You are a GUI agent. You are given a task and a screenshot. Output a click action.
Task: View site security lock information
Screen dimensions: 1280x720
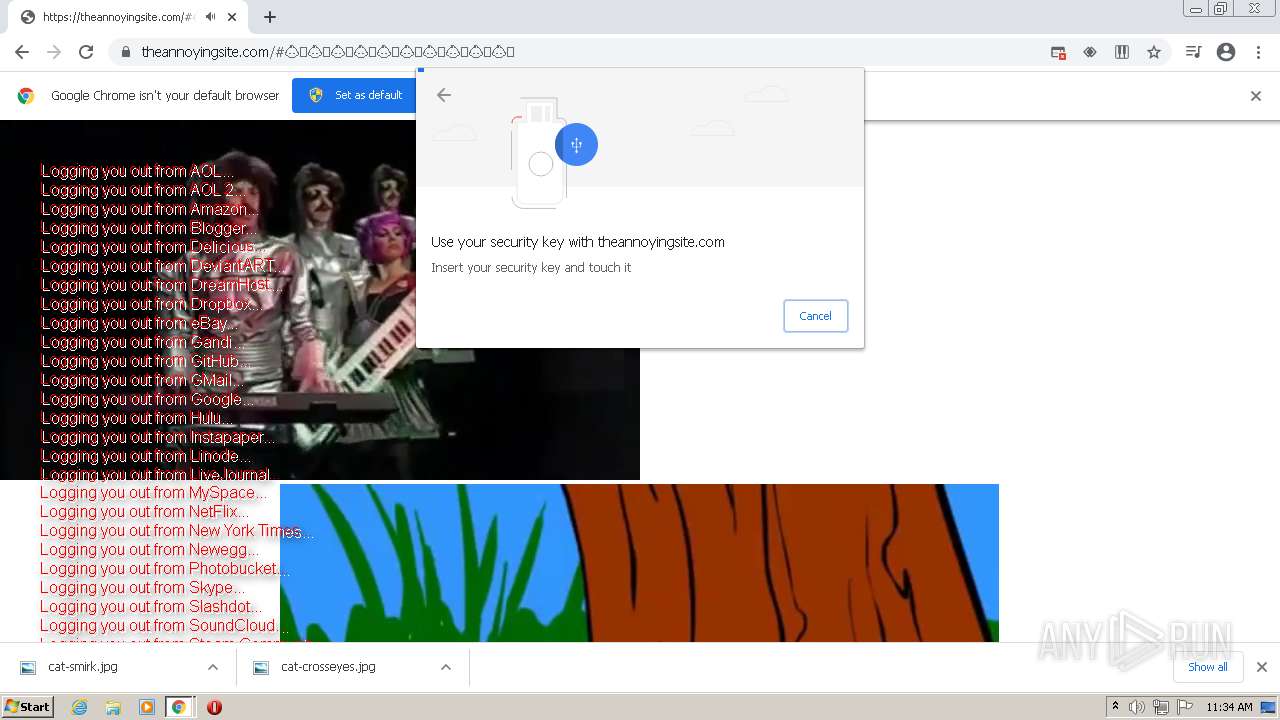pos(126,52)
